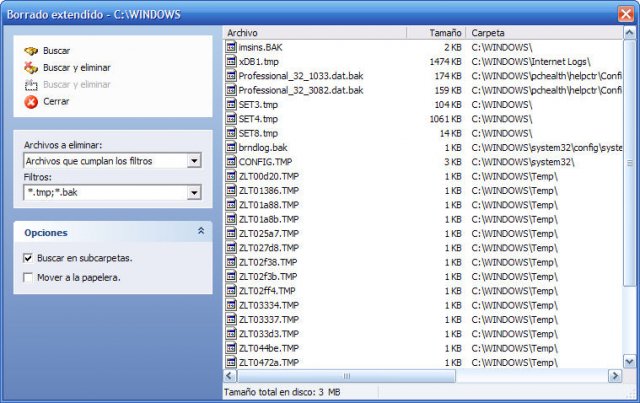Click the ZLT03337.TMP file icon

point(231,319)
